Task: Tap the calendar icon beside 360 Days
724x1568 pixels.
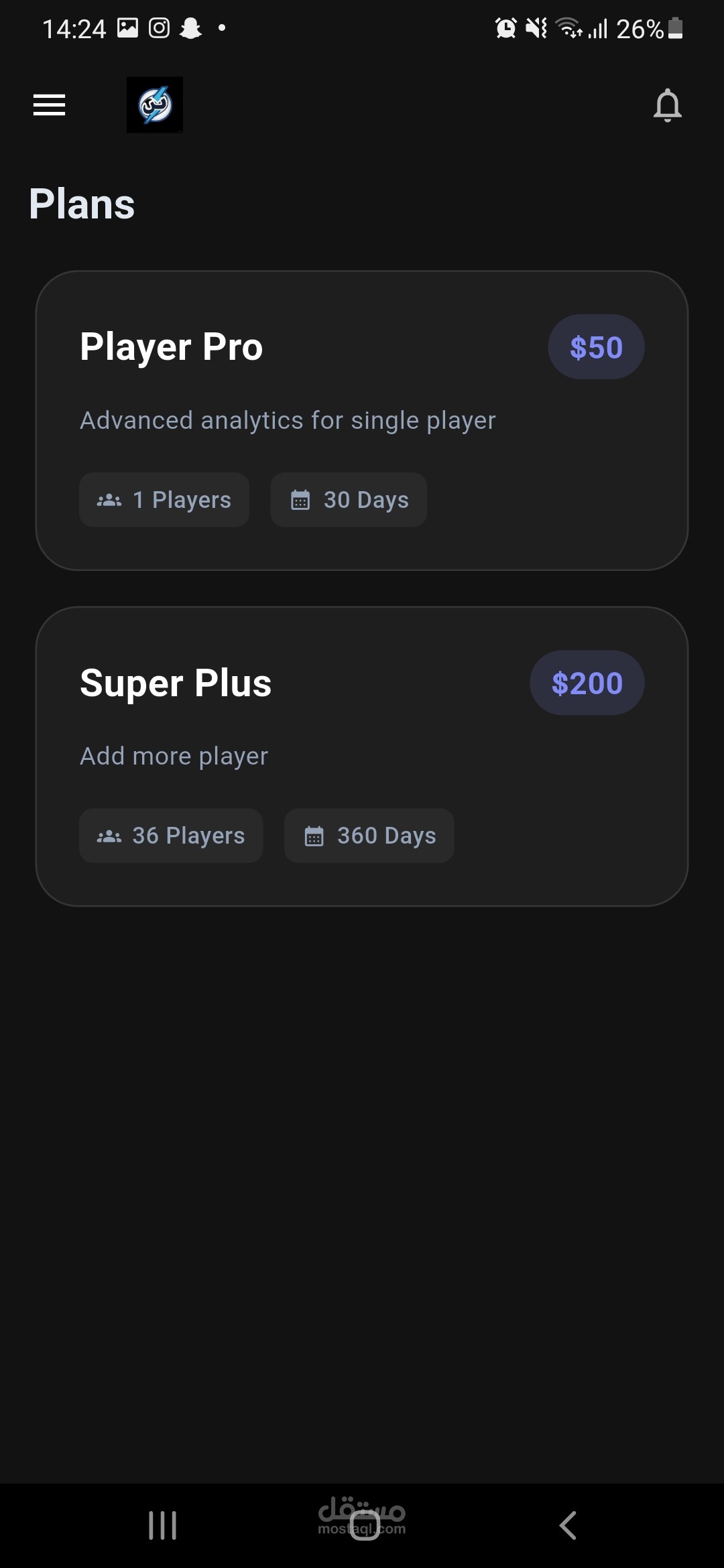Action: click(x=314, y=836)
